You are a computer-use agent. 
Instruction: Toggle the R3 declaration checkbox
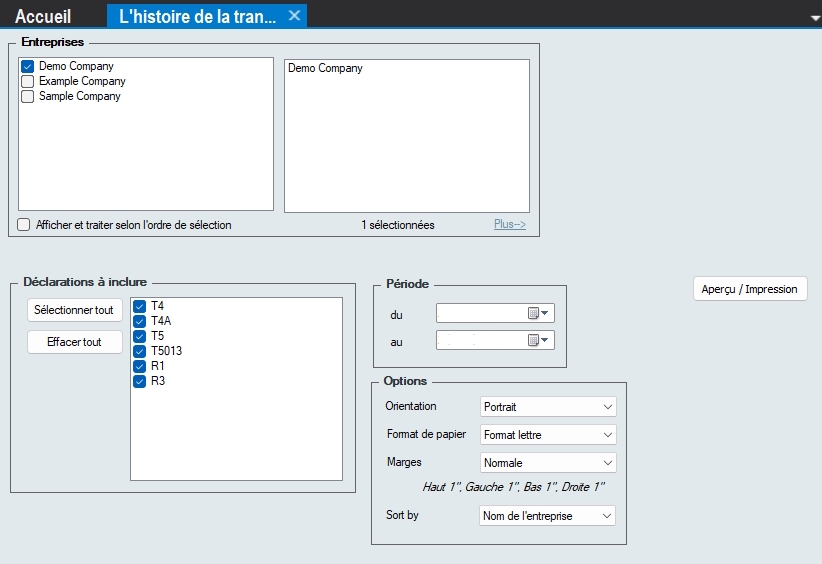point(140,381)
